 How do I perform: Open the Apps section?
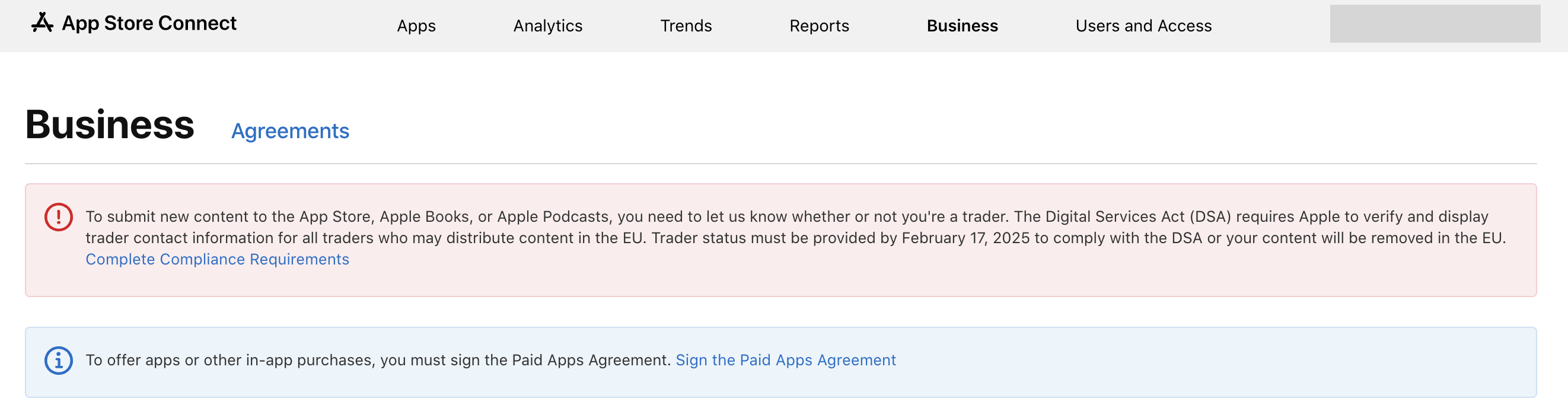(x=416, y=26)
